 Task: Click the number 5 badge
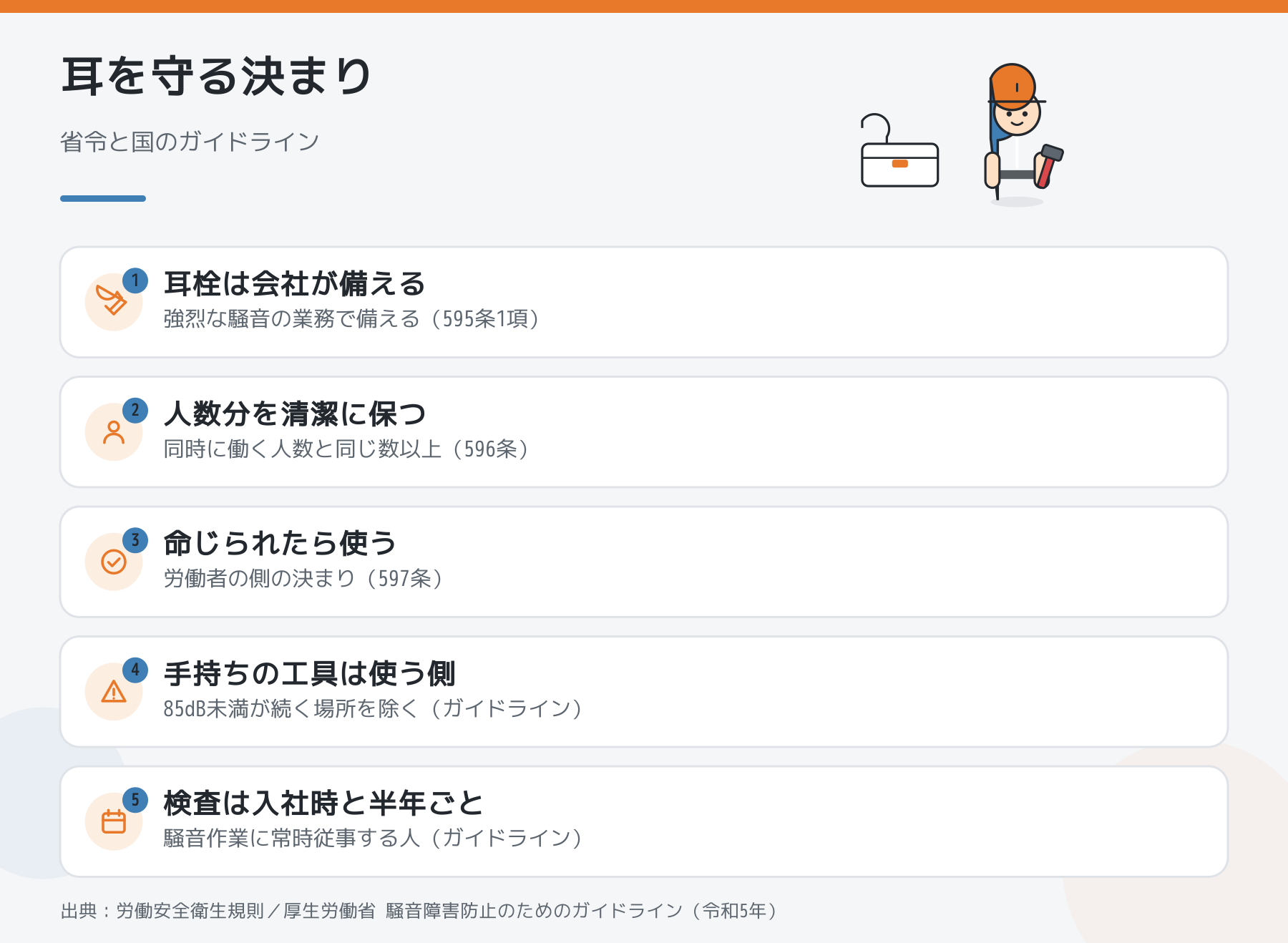pos(135,800)
